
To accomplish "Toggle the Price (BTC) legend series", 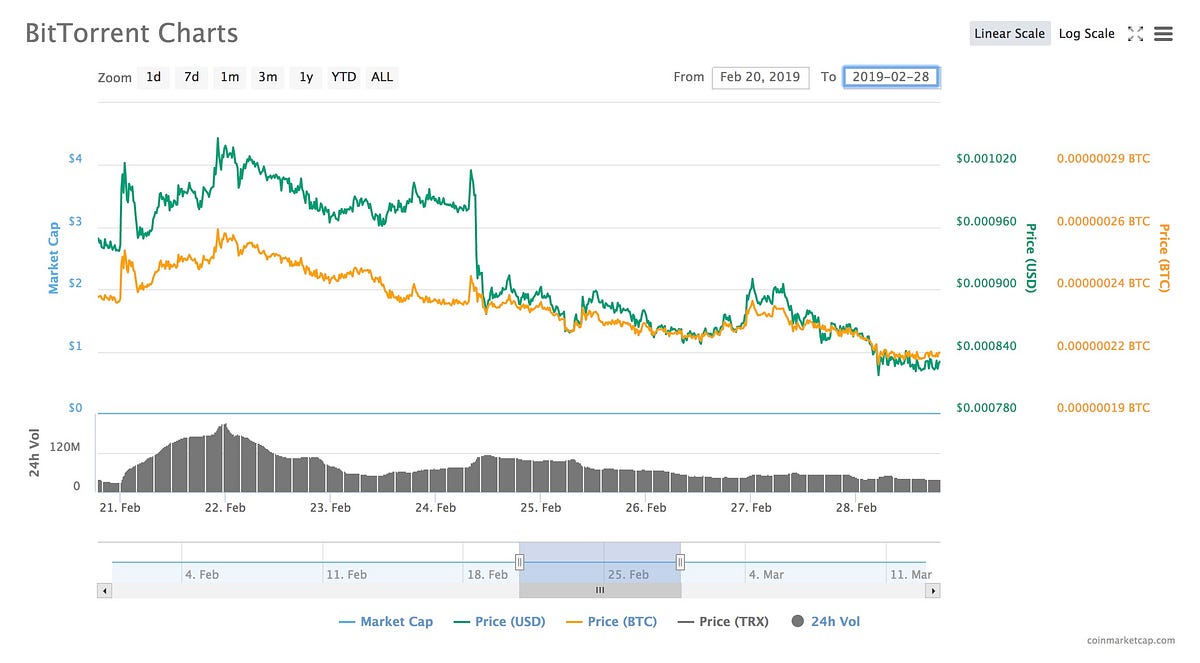I will (611, 622).
